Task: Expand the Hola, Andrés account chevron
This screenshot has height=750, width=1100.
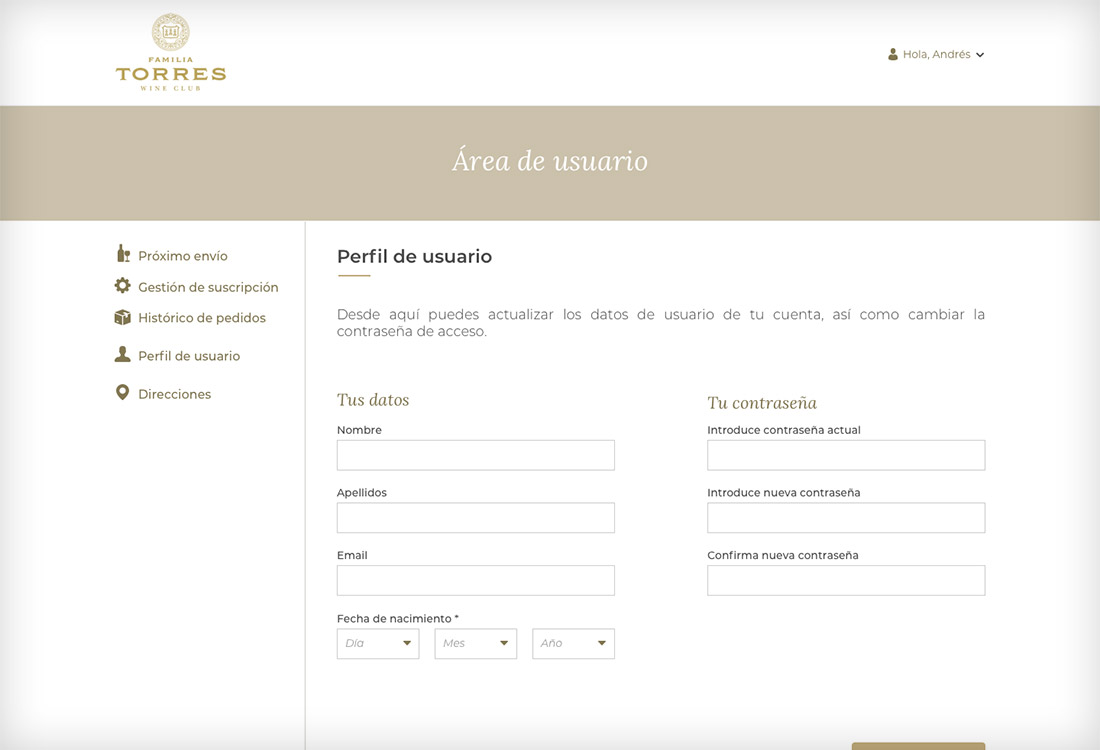Action: [x=980, y=55]
